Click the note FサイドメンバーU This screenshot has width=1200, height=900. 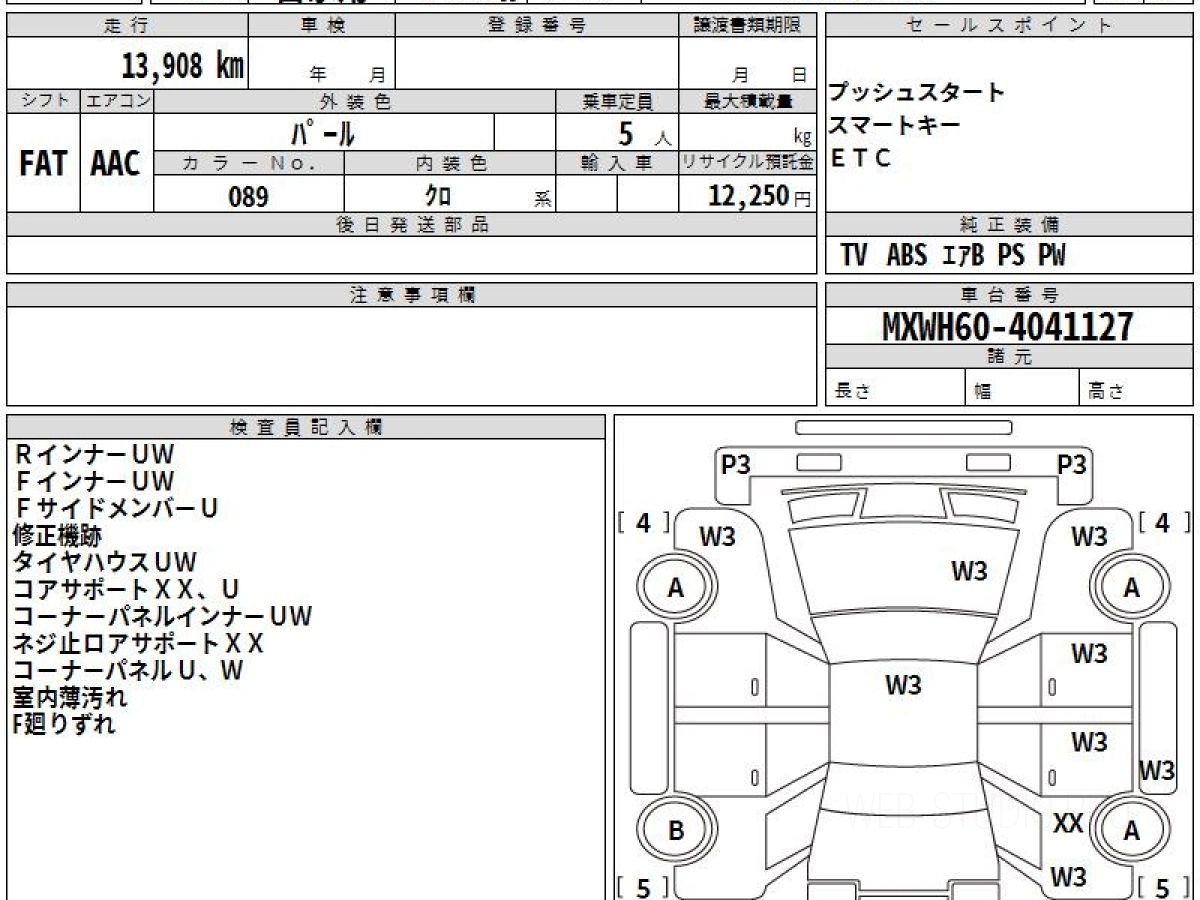click(x=116, y=509)
